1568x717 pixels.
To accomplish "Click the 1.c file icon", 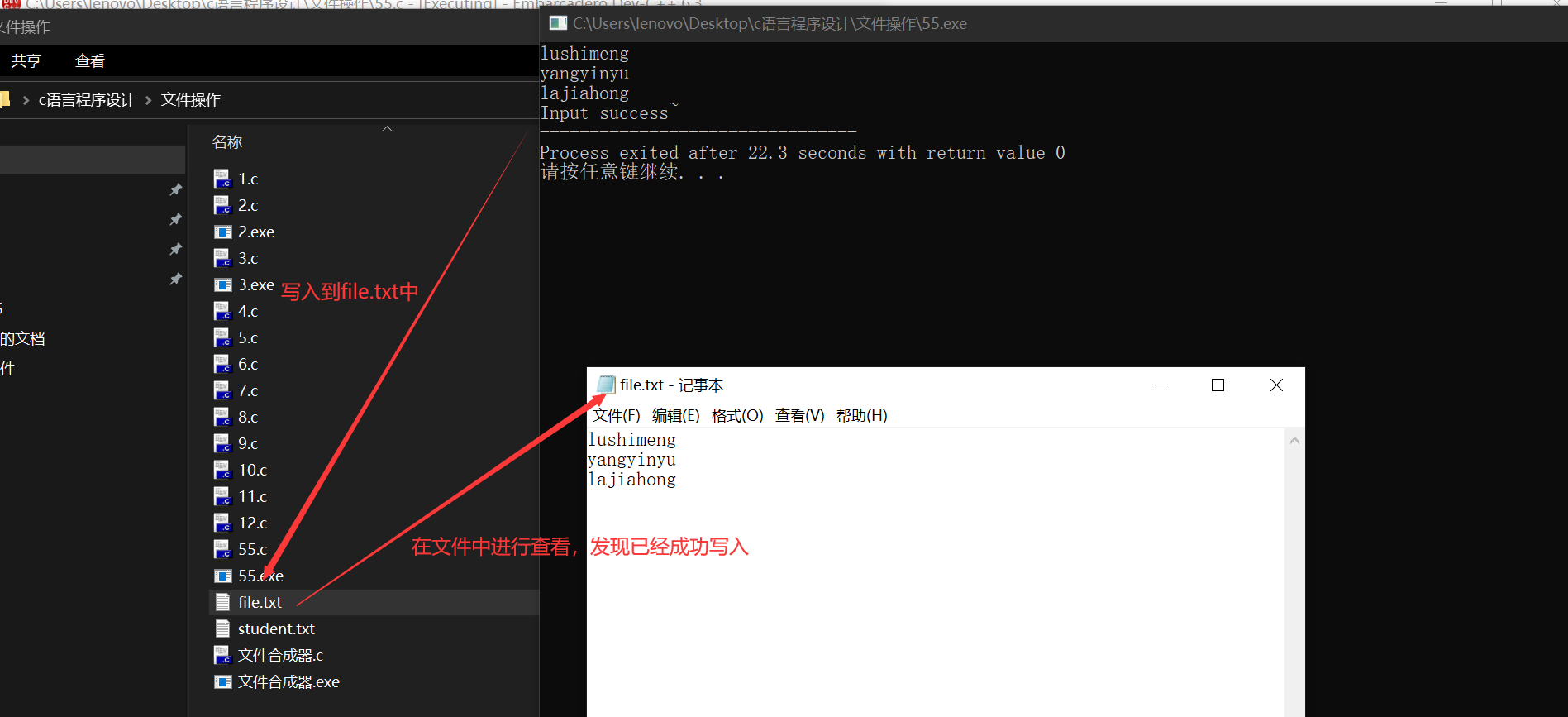I will point(222,179).
